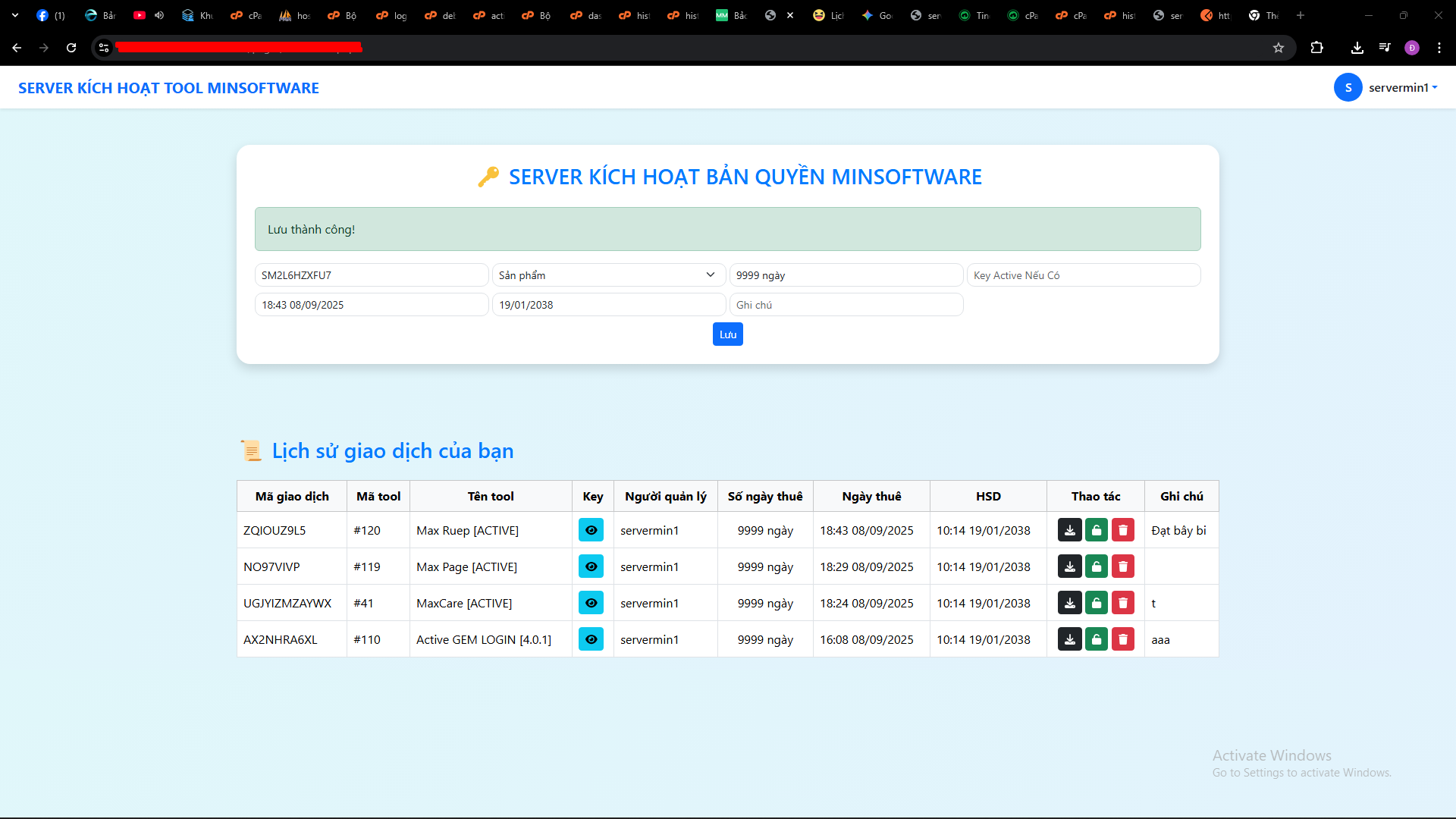This screenshot has height=819, width=1456.
Task: Show key for Active GEM LOGIN
Action: (x=591, y=639)
